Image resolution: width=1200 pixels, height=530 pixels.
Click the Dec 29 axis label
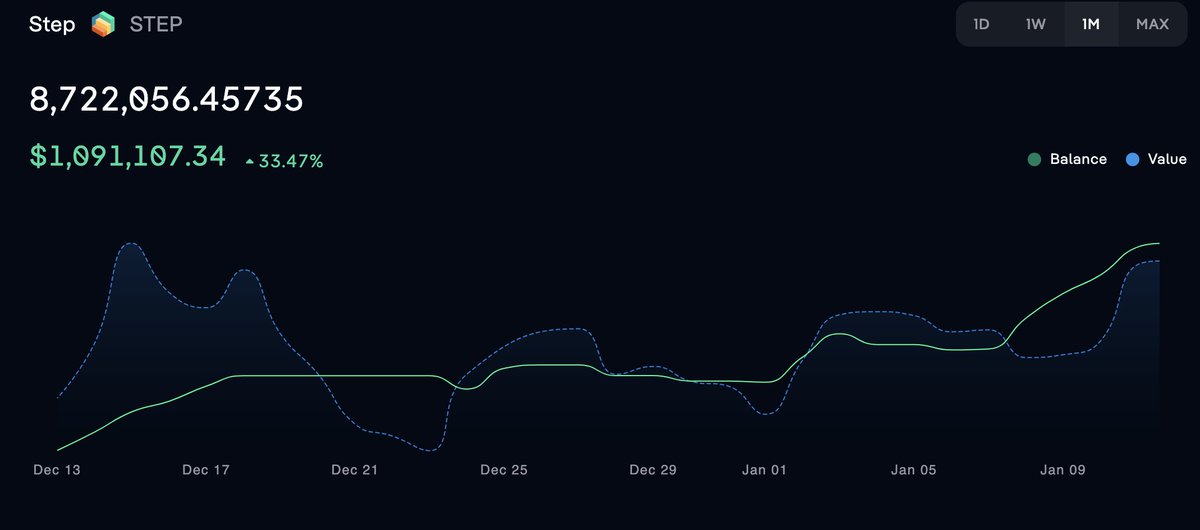coord(653,470)
